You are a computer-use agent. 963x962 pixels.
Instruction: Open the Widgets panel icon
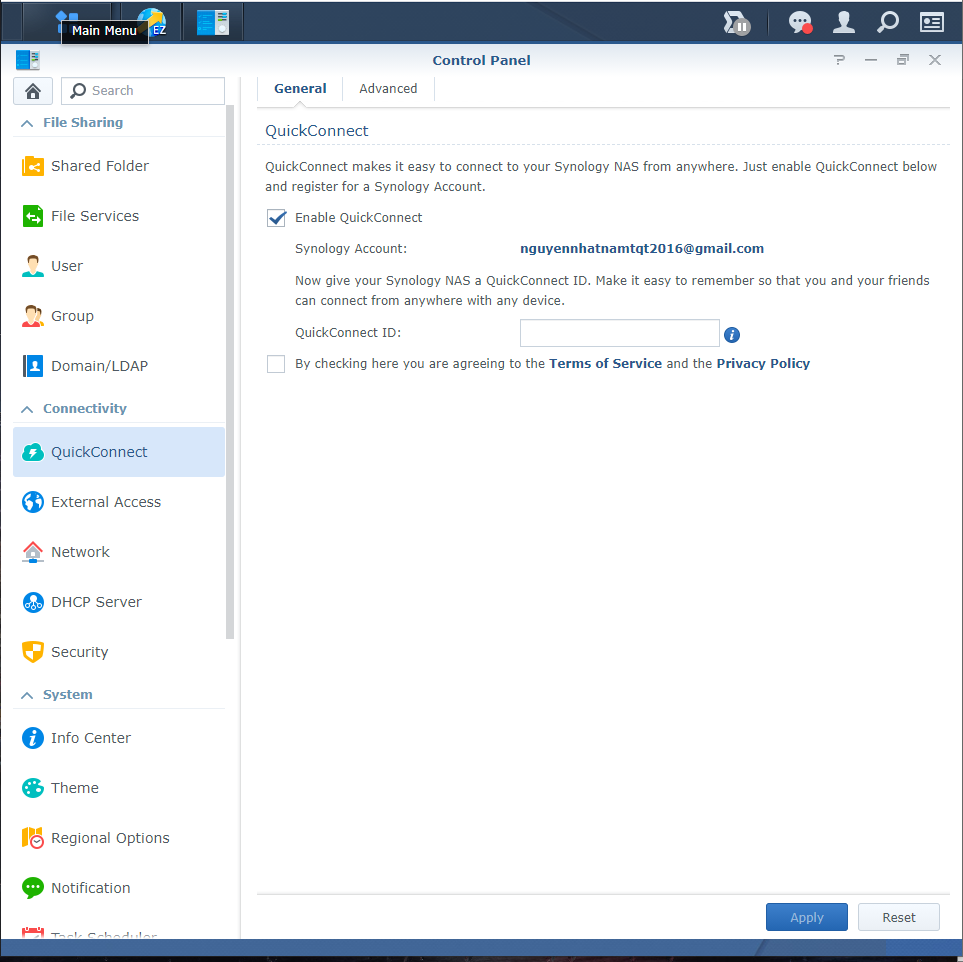[x=931, y=21]
